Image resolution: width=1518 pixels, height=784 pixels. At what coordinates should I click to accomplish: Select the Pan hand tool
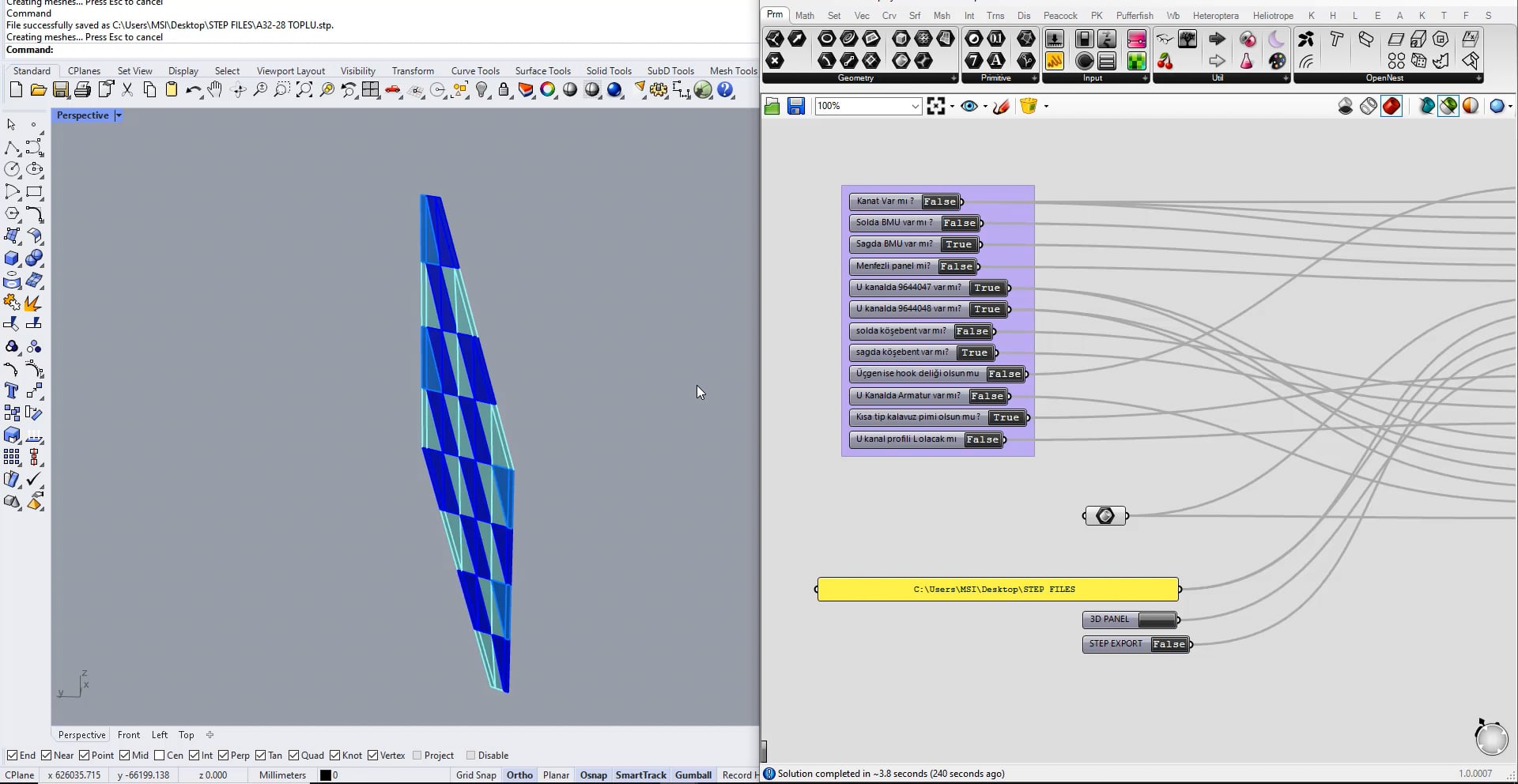[x=215, y=90]
